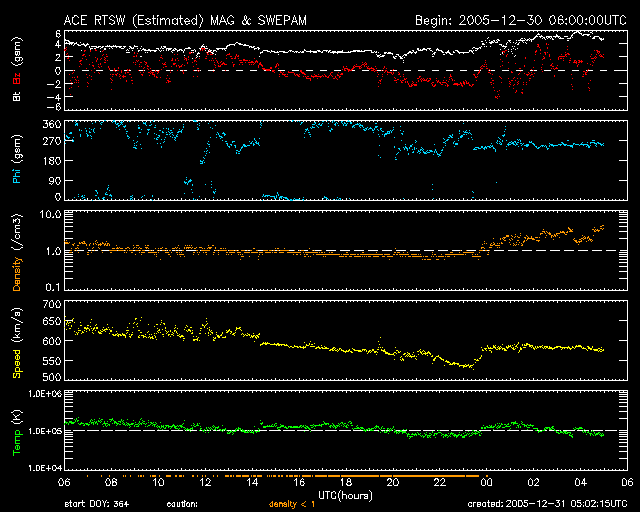Click the 'start DOY: 364' text
This screenshot has width=640, height=512.
pyautogui.click(x=97, y=504)
